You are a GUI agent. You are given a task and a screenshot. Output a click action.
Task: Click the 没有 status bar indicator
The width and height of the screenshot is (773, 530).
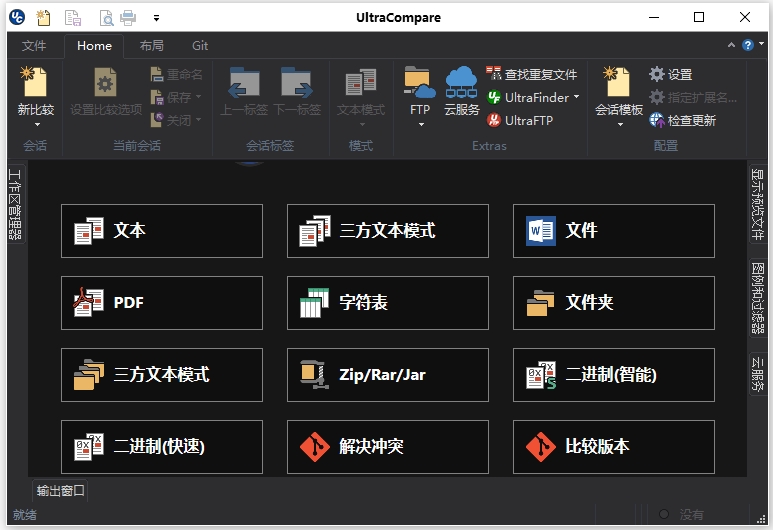691,515
